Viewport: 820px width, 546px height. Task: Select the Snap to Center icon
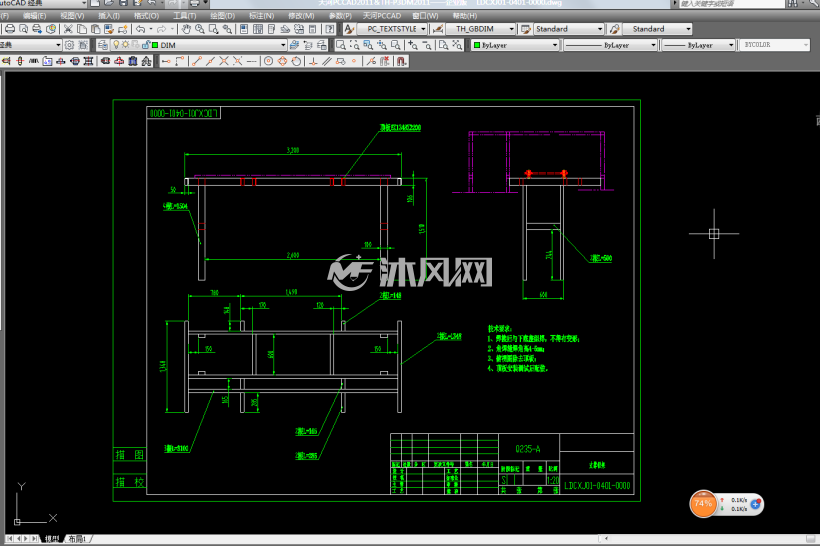click(x=268, y=61)
